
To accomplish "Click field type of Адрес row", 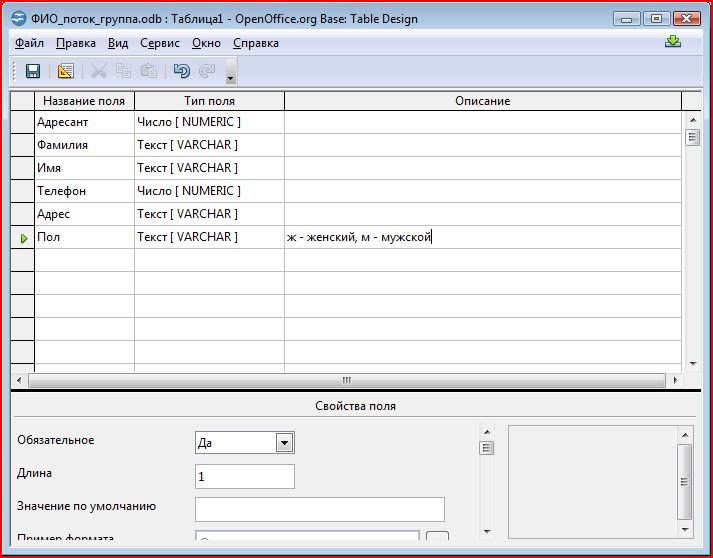I will [x=209, y=214].
